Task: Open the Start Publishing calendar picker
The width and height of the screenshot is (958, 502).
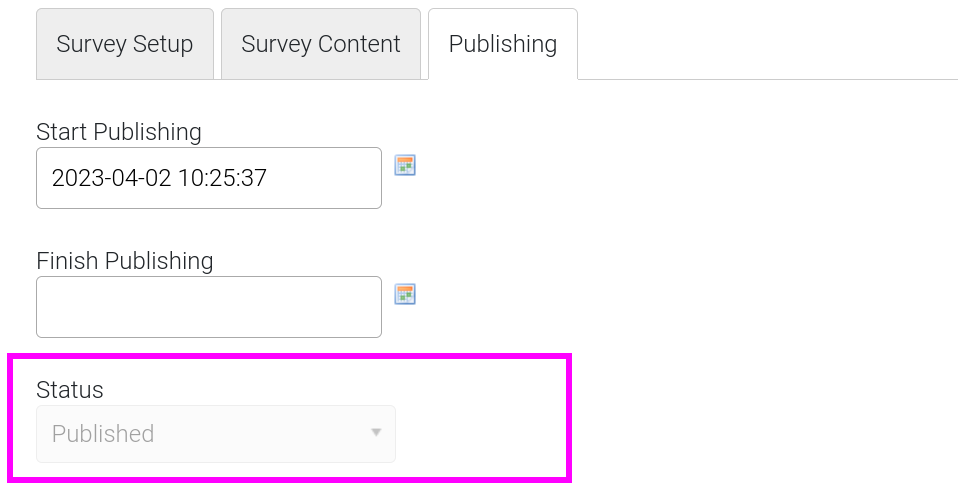Action: point(405,165)
